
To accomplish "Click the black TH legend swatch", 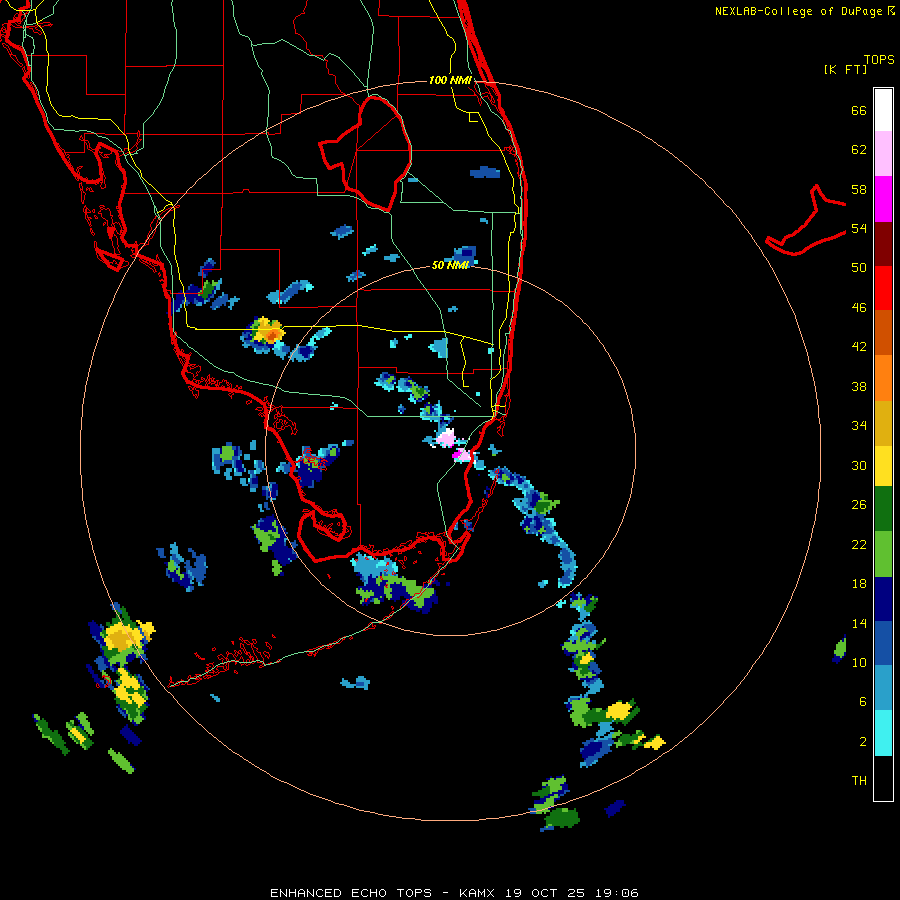I will tap(883, 778).
